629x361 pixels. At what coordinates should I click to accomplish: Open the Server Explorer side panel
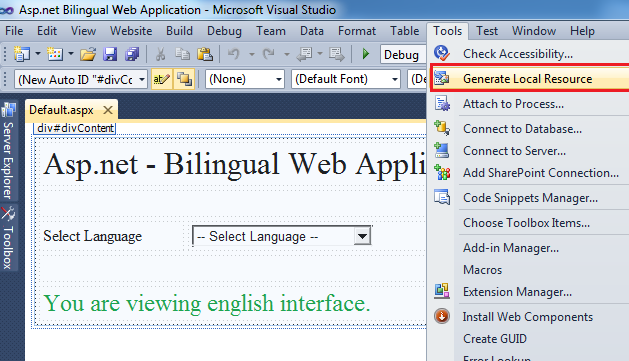click(8, 150)
